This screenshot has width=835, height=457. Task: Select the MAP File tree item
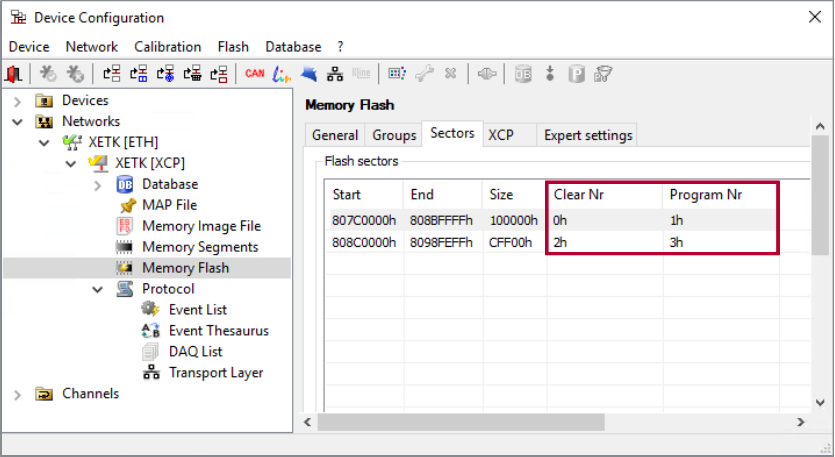(169, 205)
